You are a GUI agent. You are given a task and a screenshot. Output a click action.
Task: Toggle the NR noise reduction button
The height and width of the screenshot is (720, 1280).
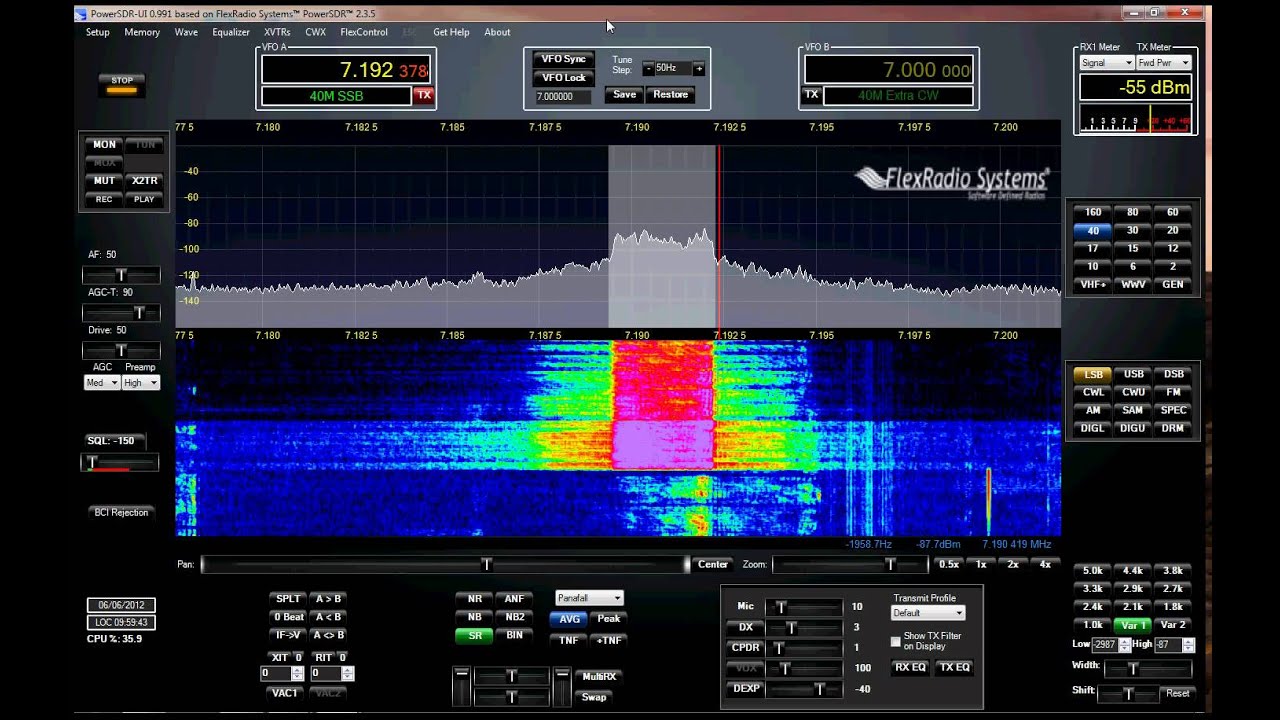(x=474, y=599)
